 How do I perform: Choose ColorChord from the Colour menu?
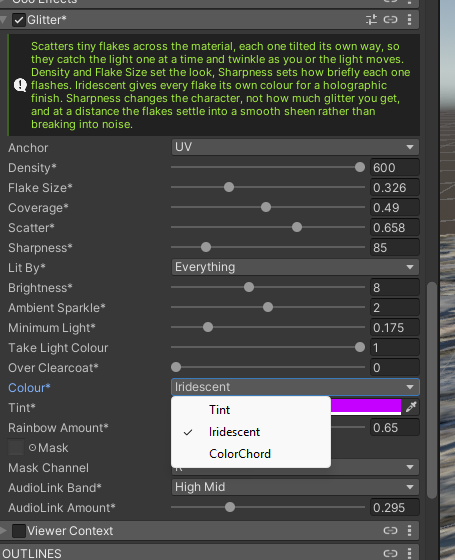coord(251,454)
